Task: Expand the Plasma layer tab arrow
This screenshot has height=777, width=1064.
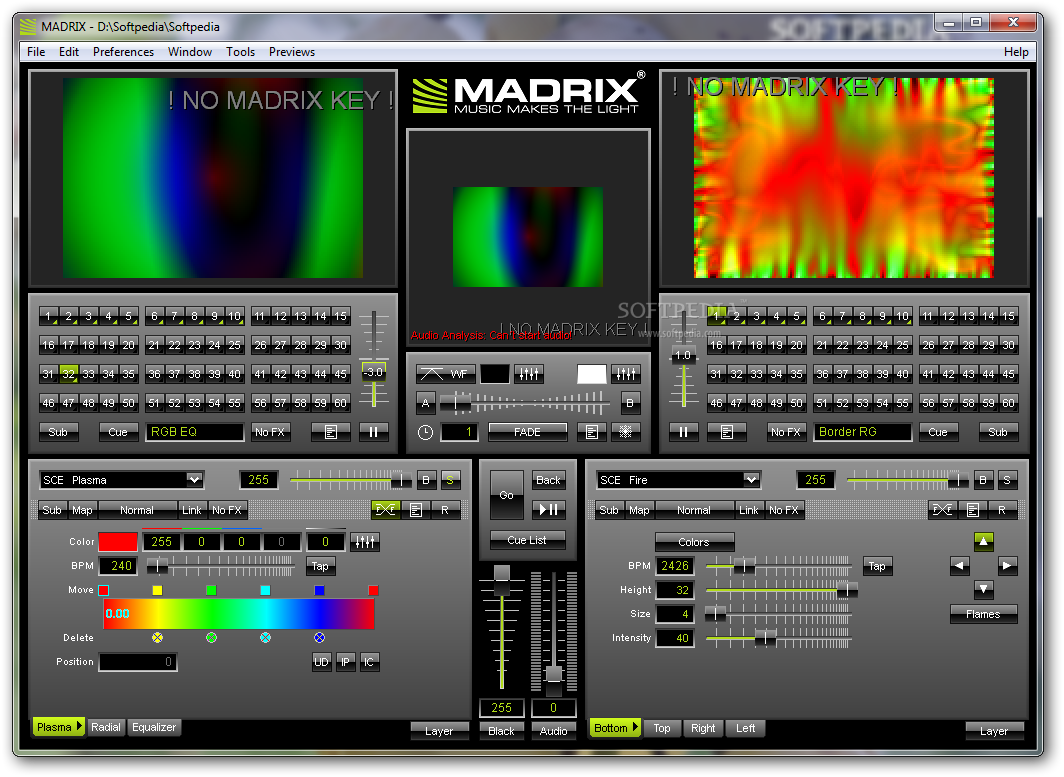Action: (x=79, y=726)
